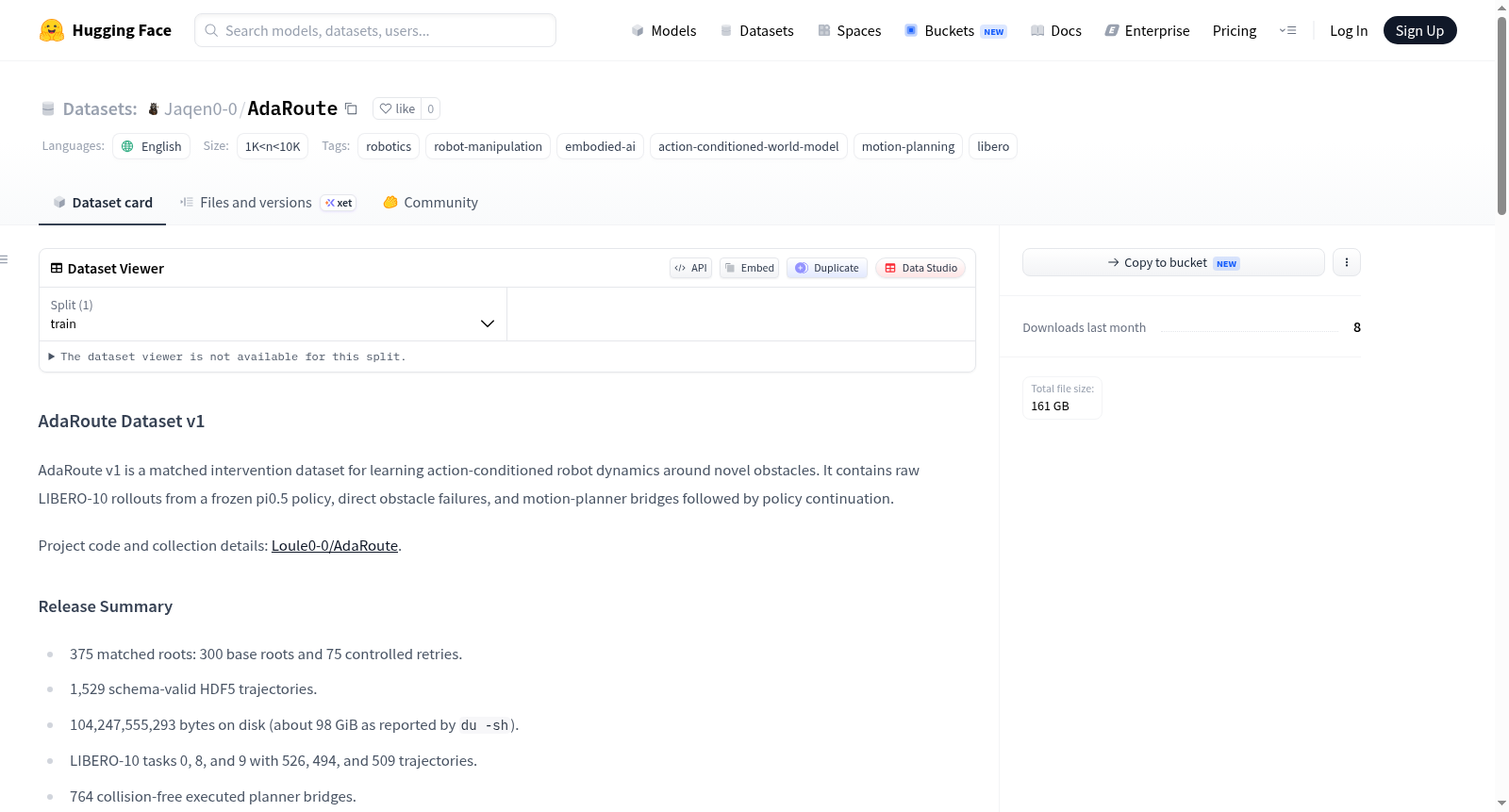1509x812 pixels.
Task: Open the Split train dropdown
Action: click(x=273, y=314)
